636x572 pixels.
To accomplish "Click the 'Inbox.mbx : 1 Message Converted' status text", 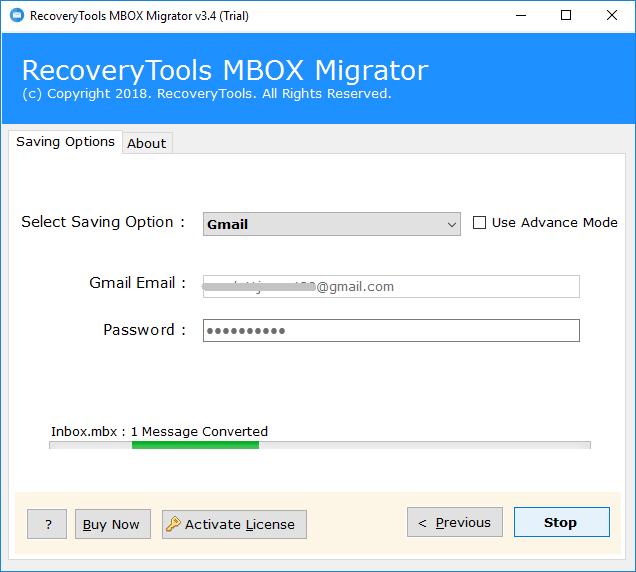I will tap(159, 431).
